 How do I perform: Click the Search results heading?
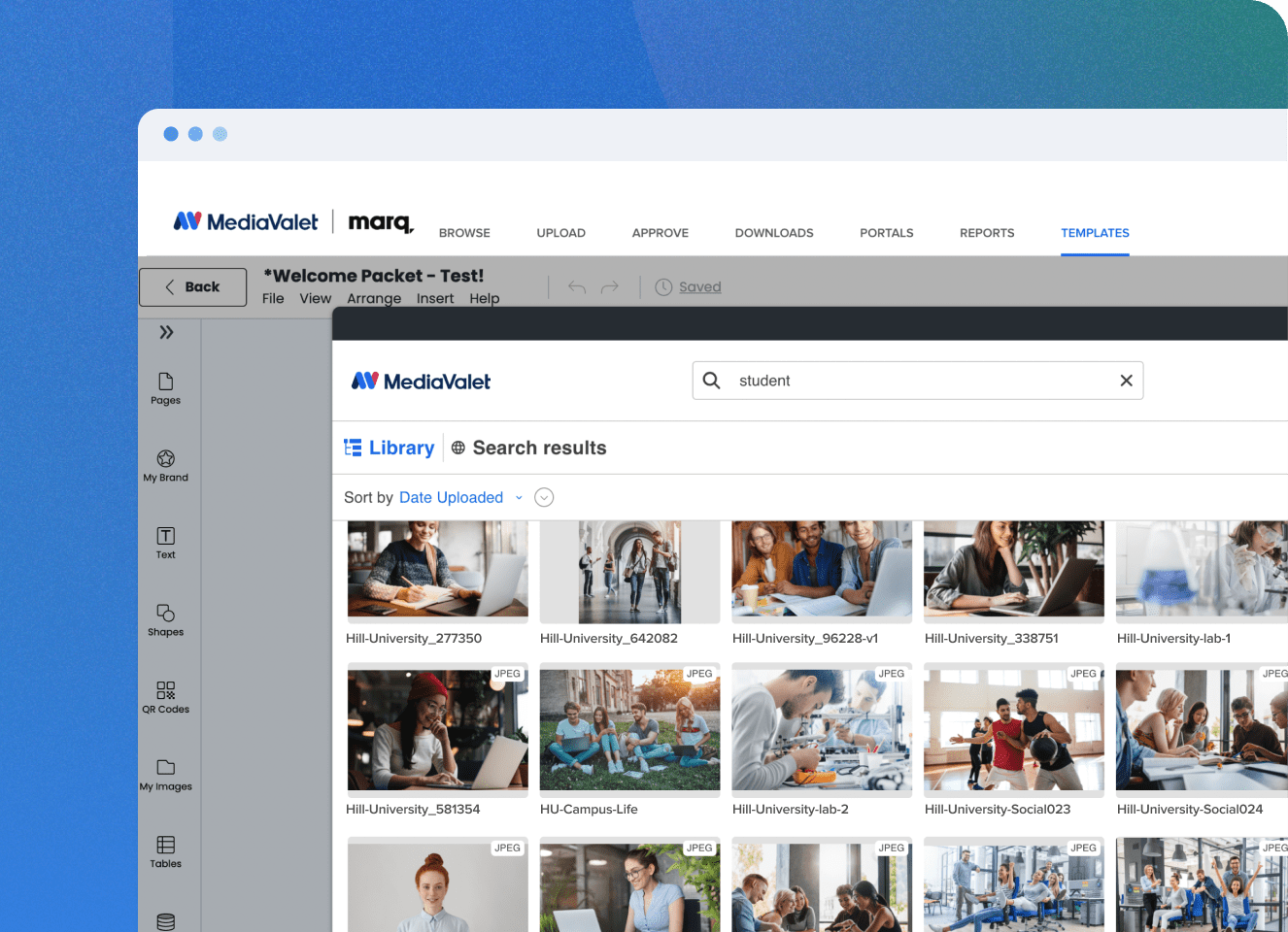click(539, 448)
